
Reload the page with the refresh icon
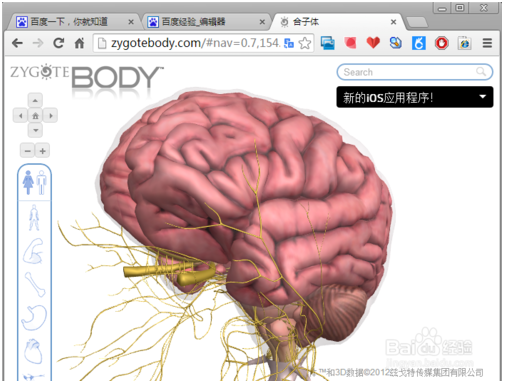(59, 43)
